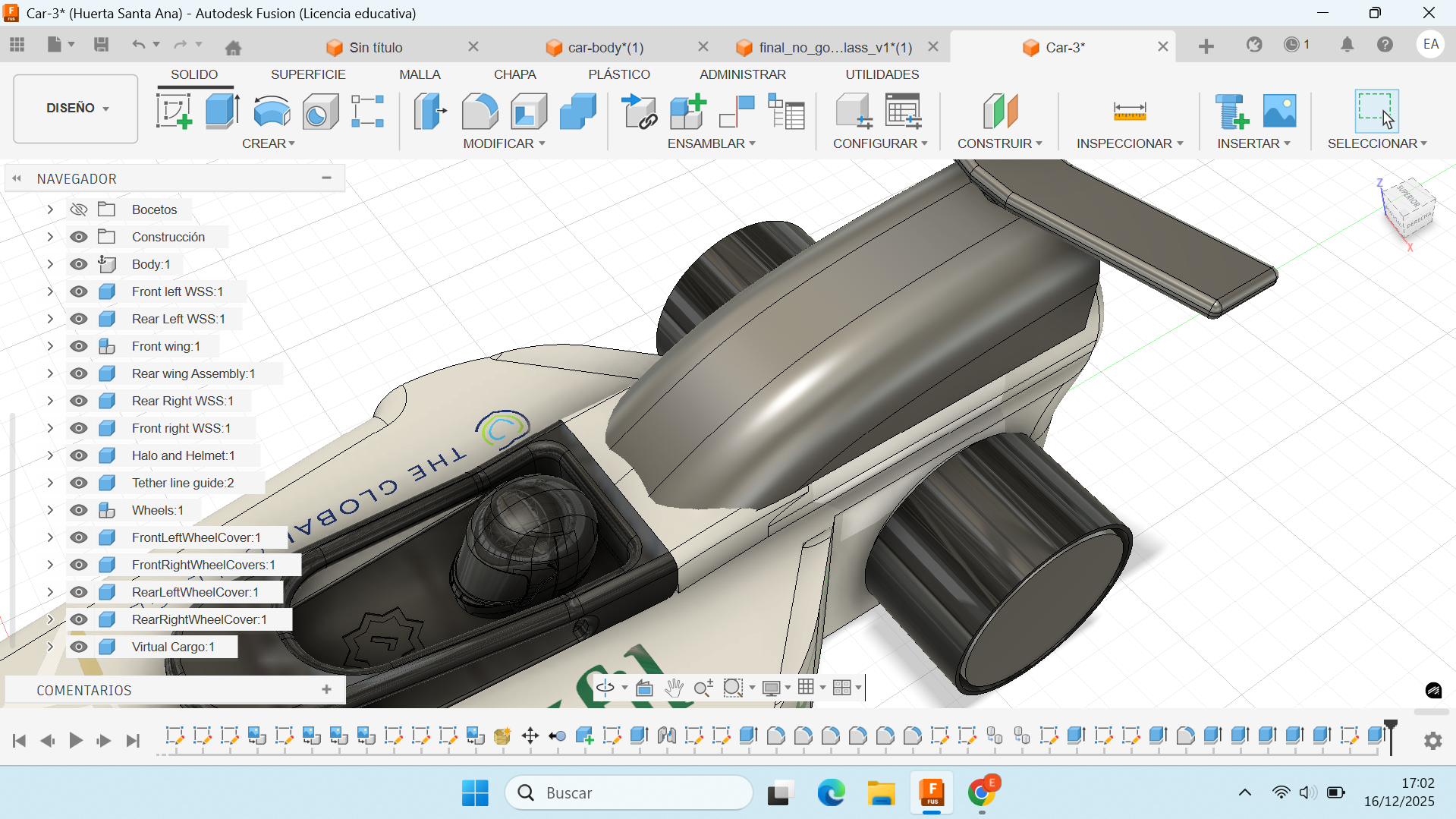Image resolution: width=1456 pixels, height=819 pixels.
Task: Select the Combine bodies icon
Action: coord(578,112)
